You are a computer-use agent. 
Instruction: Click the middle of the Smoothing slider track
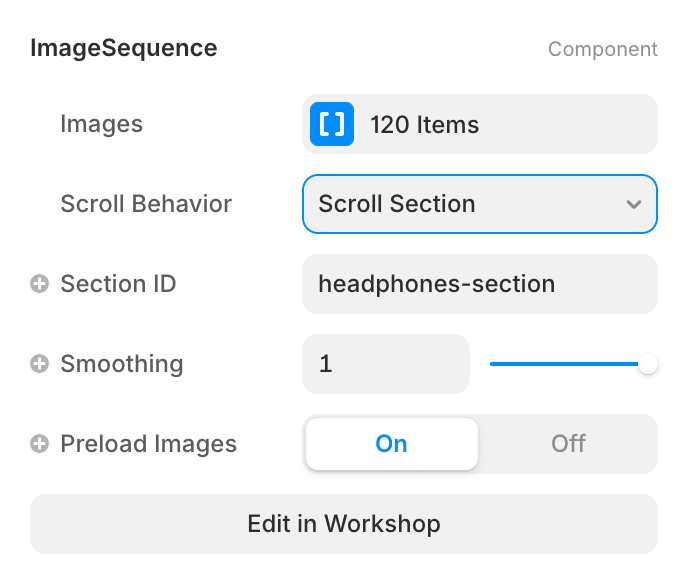tap(565, 364)
